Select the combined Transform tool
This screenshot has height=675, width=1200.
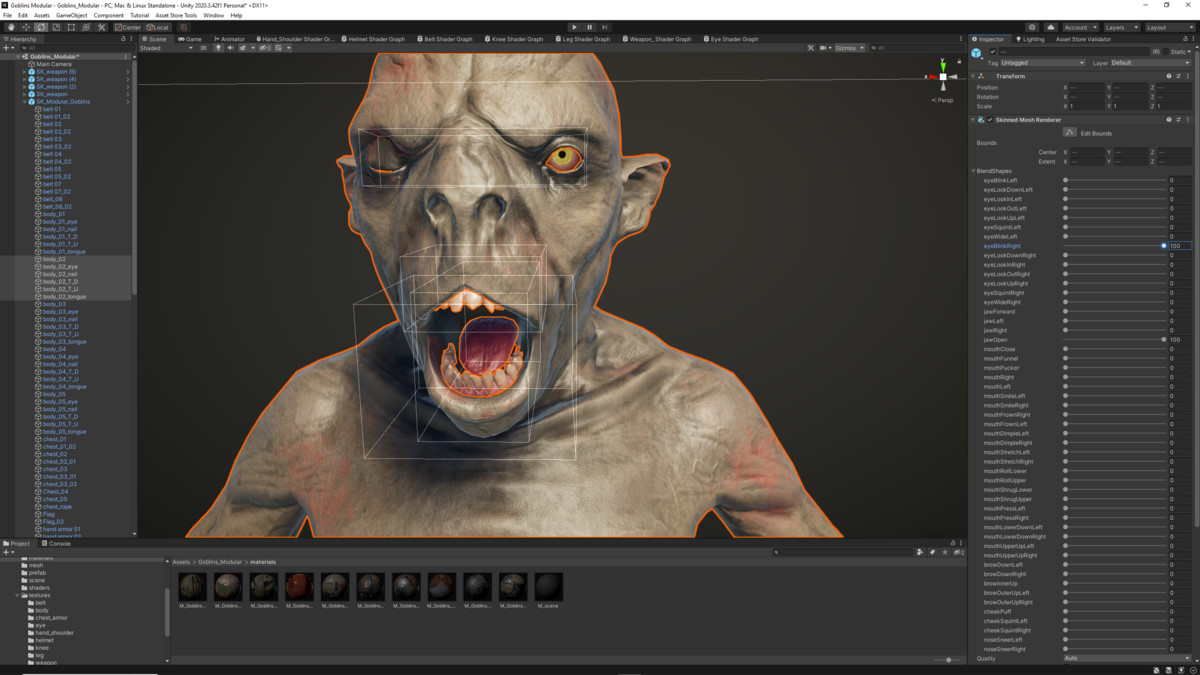click(86, 27)
